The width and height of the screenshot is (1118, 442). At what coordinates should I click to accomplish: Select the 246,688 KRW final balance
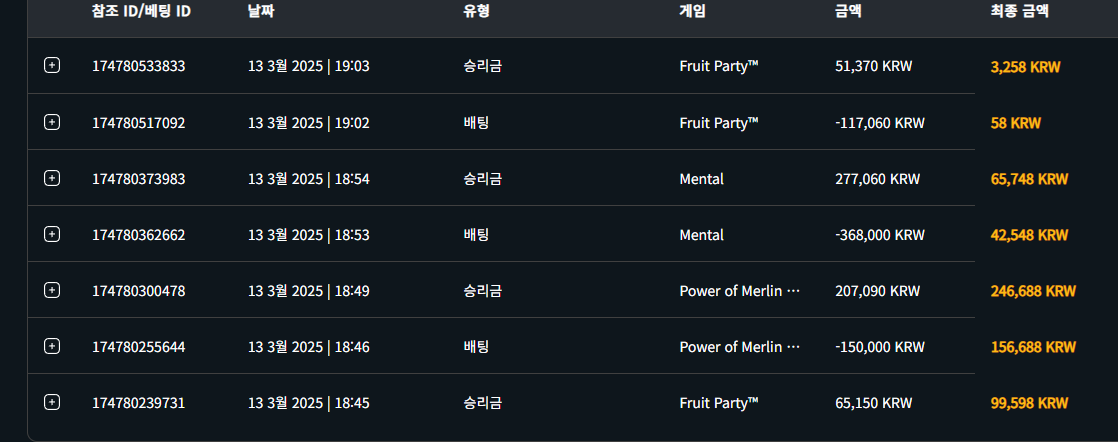1032,291
